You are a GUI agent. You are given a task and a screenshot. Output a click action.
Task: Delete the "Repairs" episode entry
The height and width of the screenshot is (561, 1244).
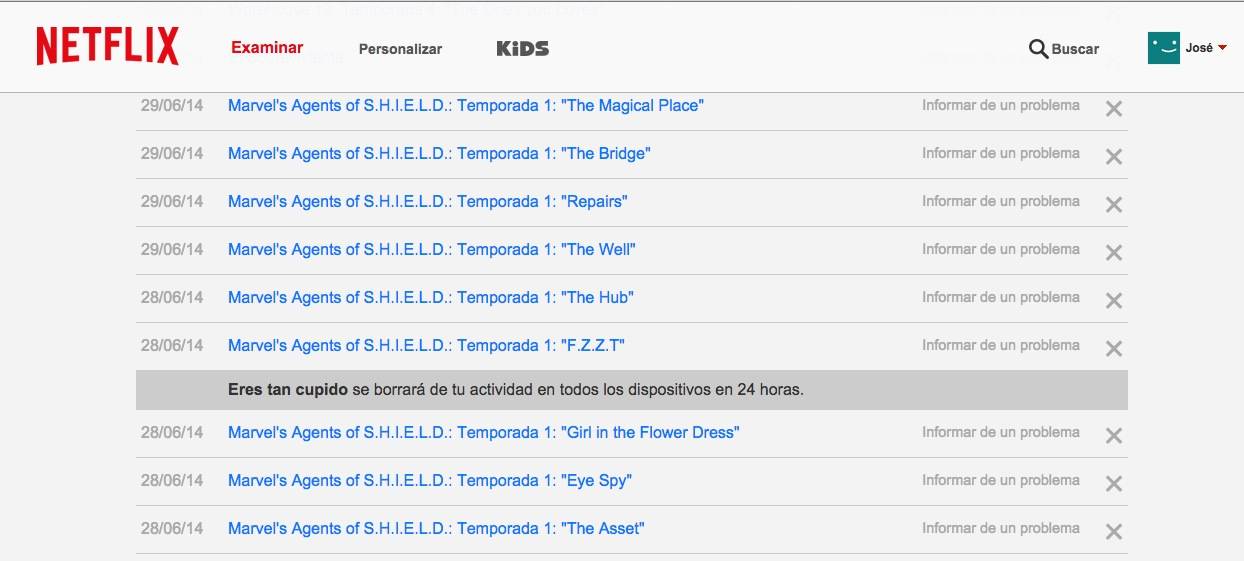[x=1114, y=204]
